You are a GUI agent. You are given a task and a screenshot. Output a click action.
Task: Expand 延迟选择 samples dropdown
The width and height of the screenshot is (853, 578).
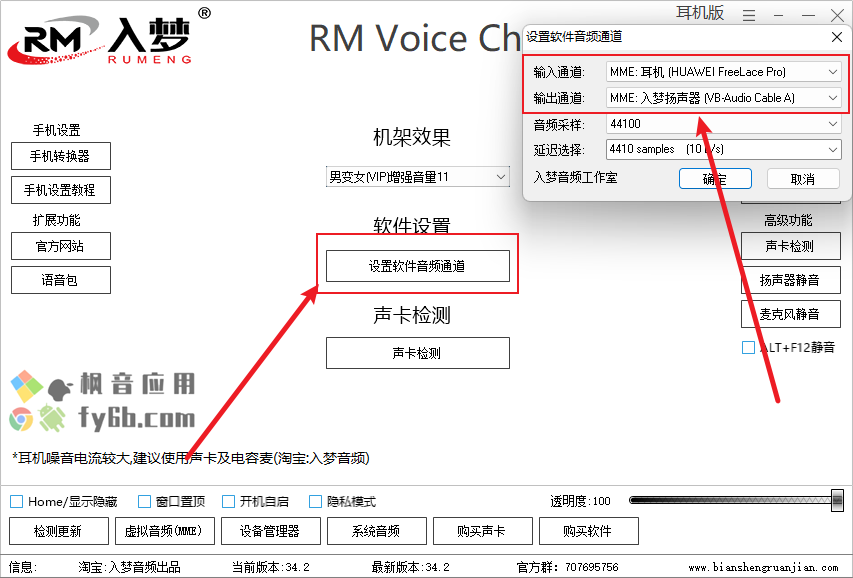click(x=724, y=149)
